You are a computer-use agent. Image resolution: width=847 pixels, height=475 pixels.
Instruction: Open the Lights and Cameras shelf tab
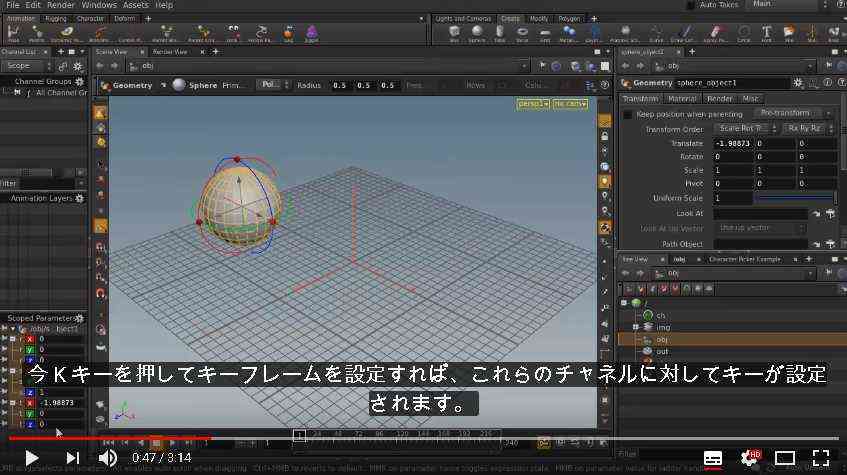(463, 18)
